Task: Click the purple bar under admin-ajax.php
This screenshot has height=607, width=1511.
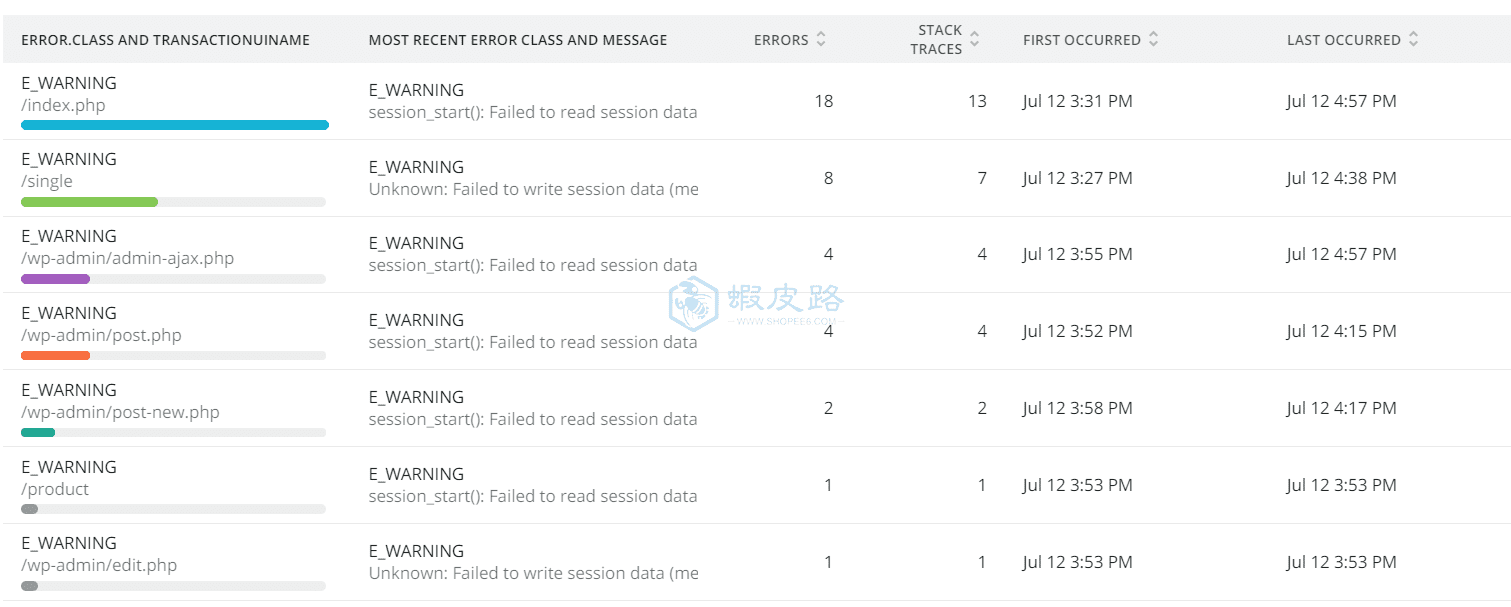Action: click(56, 279)
